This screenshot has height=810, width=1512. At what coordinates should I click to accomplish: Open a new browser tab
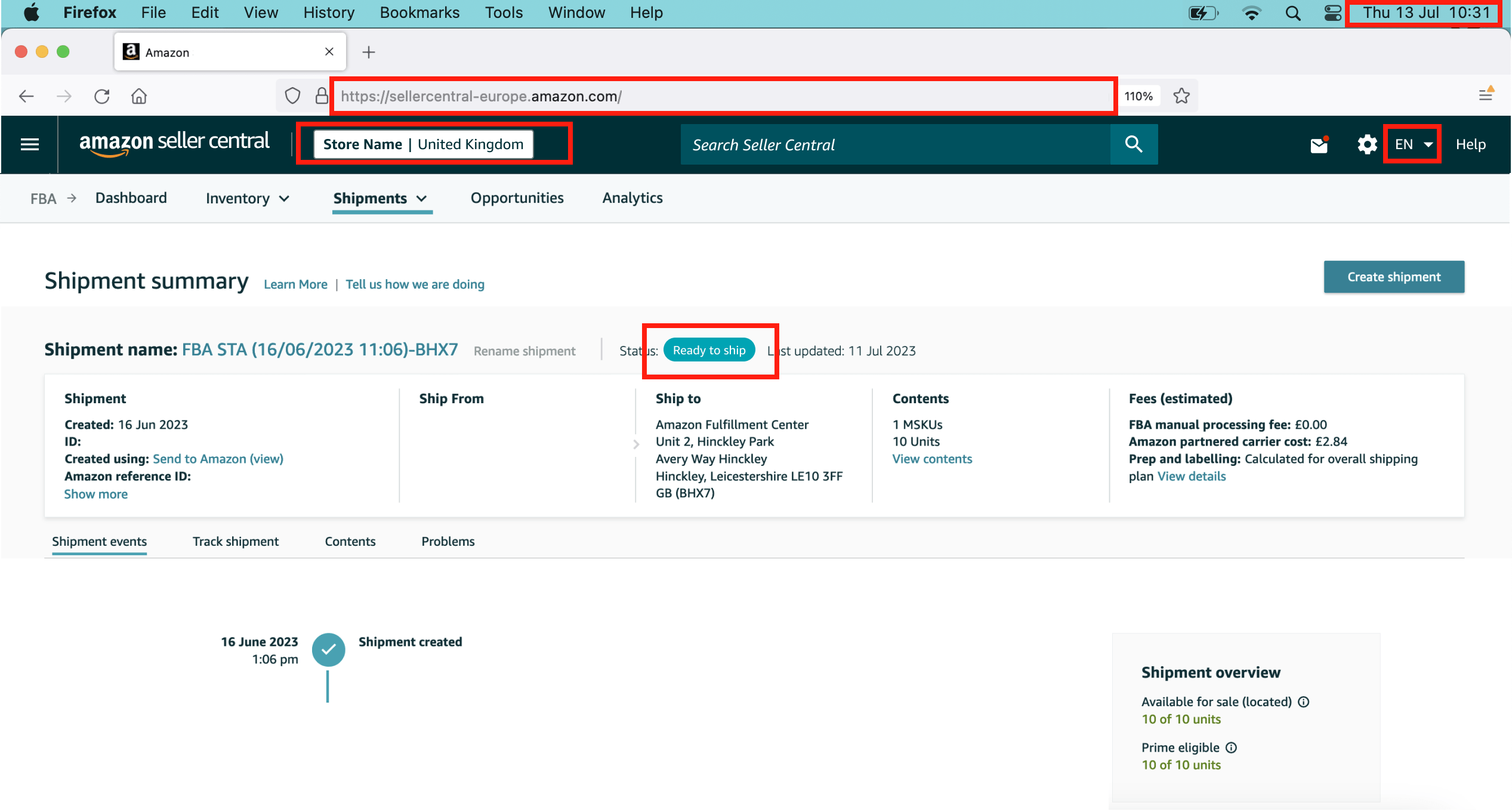click(369, 52)
